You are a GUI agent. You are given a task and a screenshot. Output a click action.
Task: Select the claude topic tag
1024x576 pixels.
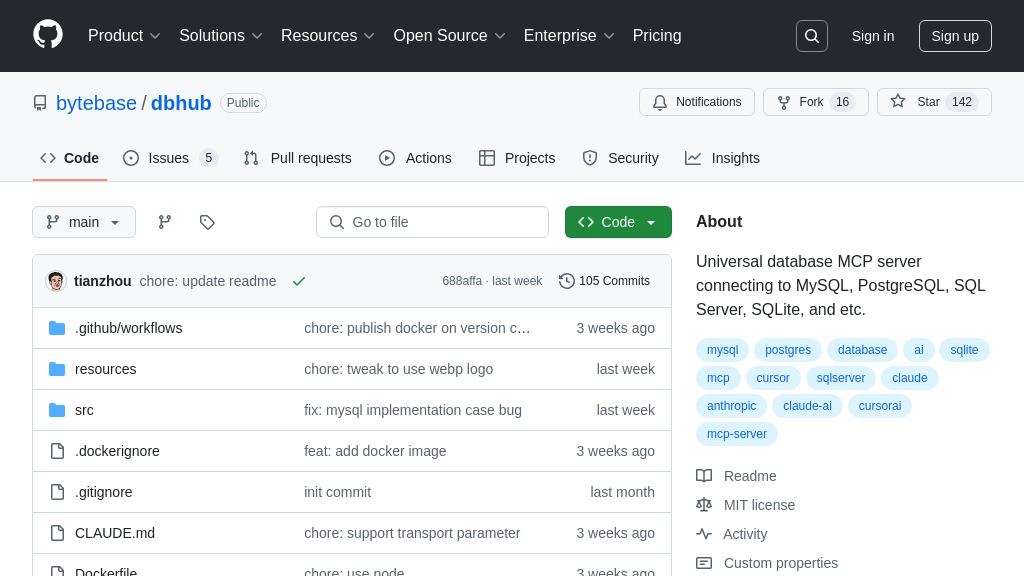click(x=910, y=378)
